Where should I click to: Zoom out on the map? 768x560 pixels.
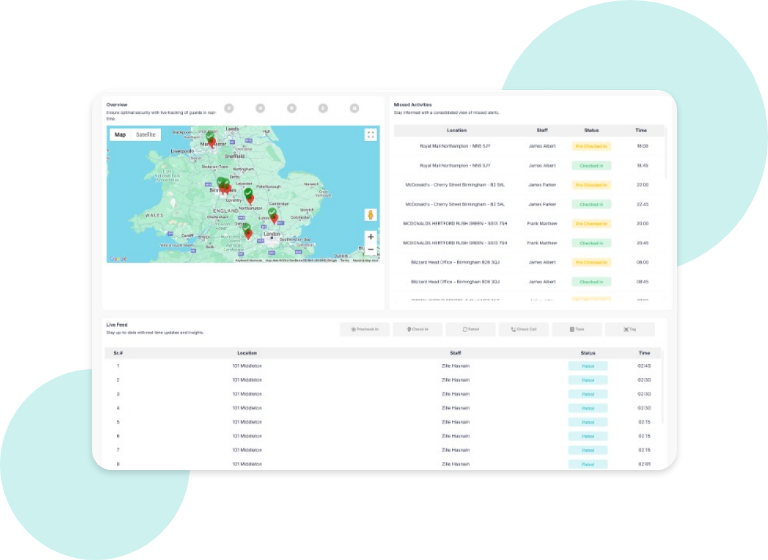pos(370,250)
